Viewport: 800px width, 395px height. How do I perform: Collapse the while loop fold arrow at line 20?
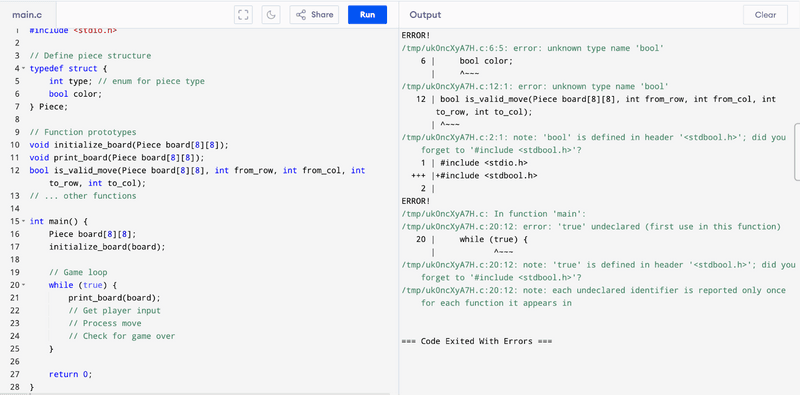pos(23,285)
